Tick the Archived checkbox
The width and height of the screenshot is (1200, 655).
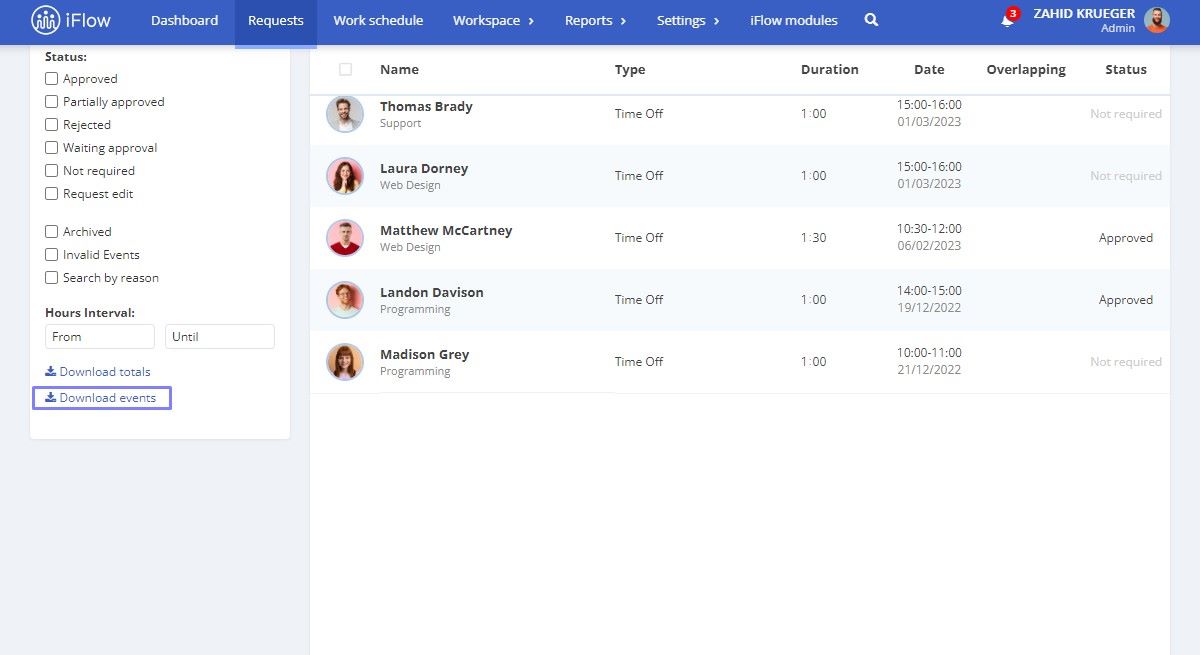pyautogui.click(x=52, y=232)
